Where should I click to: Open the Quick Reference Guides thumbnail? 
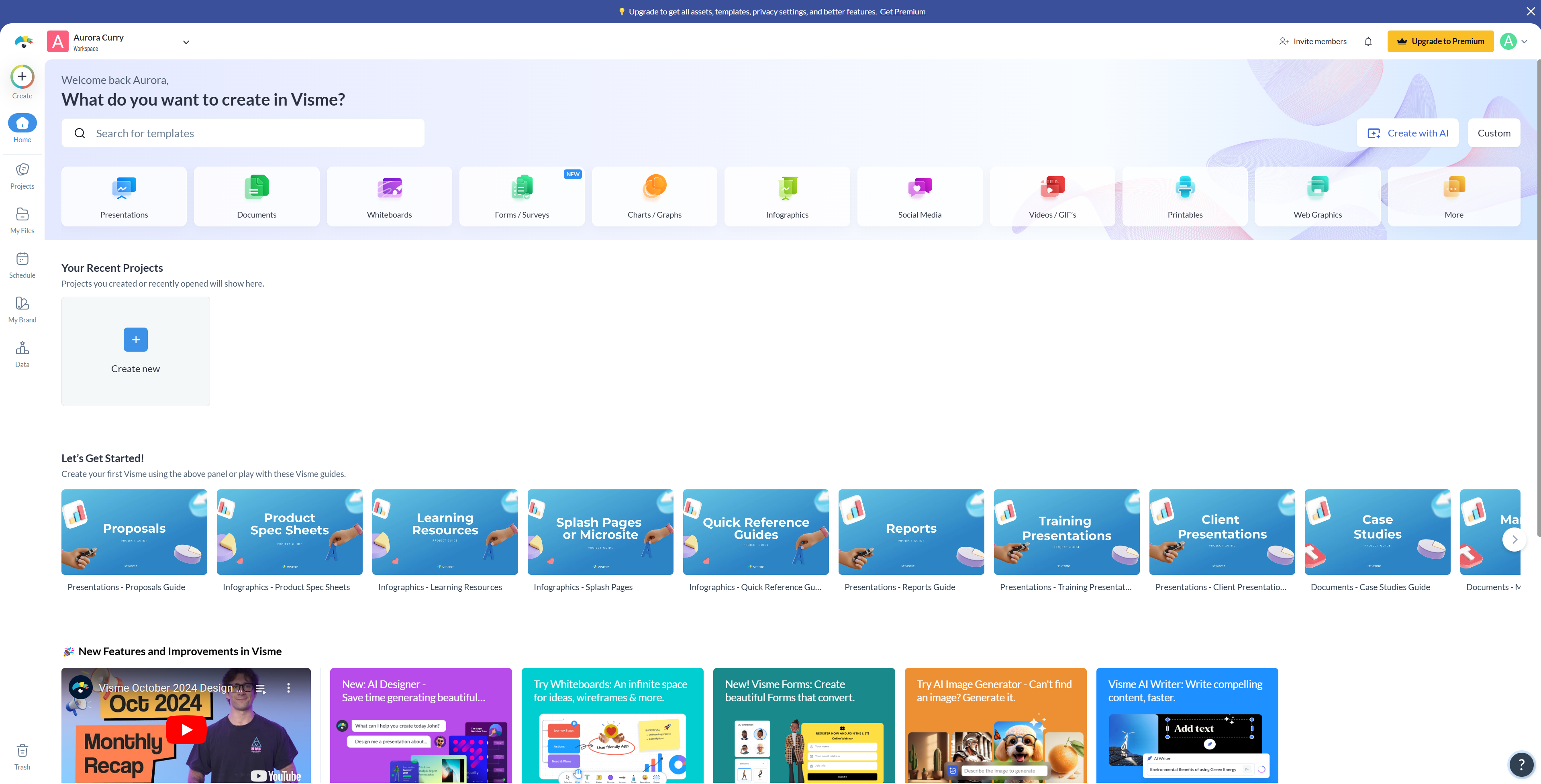(755, 532)
